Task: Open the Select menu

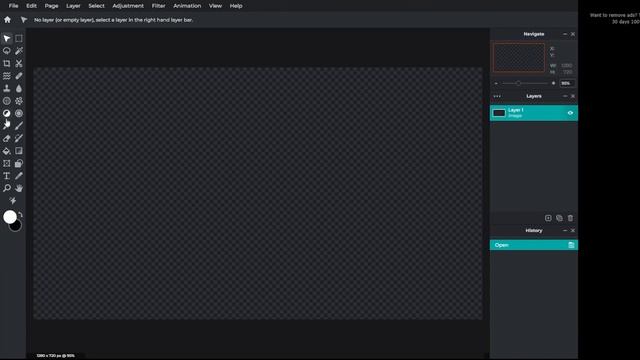Action: (x=96, y=6)
